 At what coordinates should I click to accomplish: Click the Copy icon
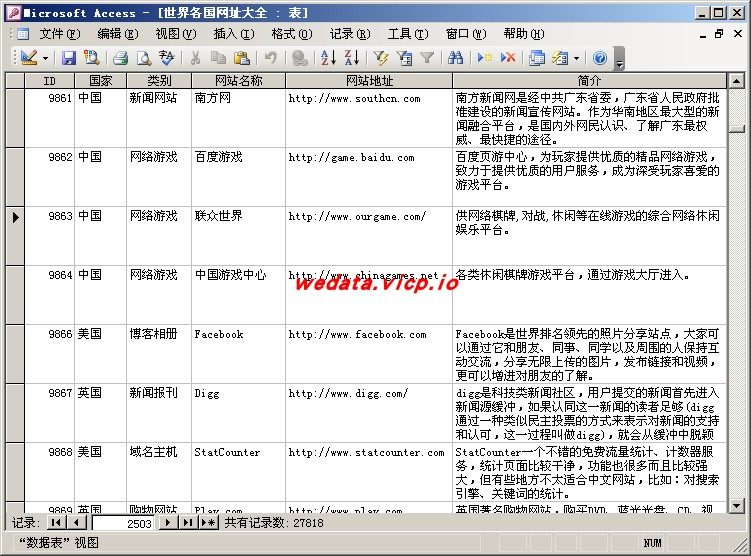coord(218,58)
